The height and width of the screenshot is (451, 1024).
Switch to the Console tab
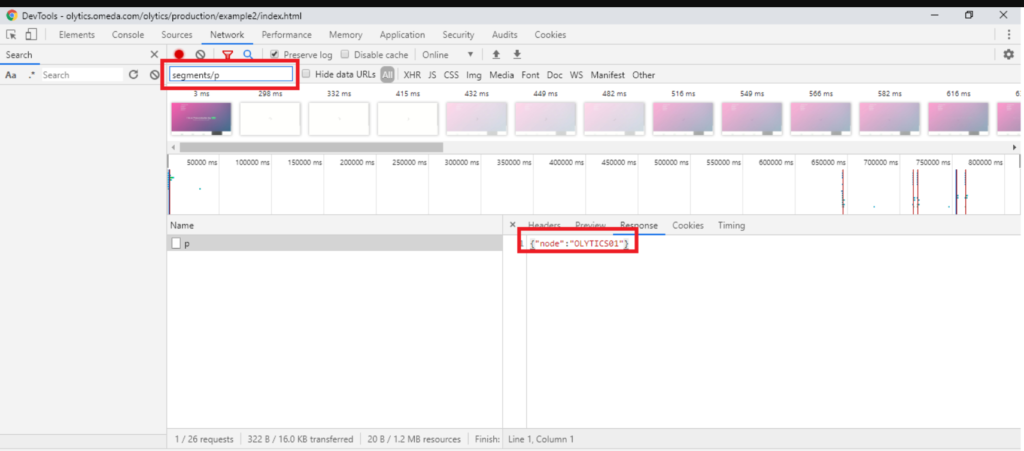tap(128, 35)
